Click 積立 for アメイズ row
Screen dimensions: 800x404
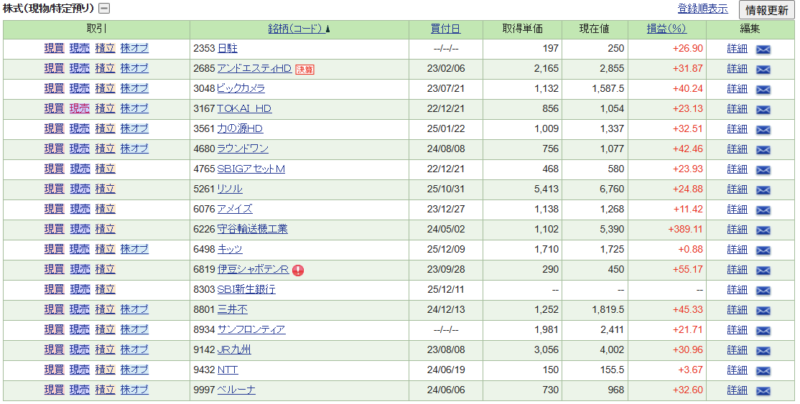[x=105, y=208]
